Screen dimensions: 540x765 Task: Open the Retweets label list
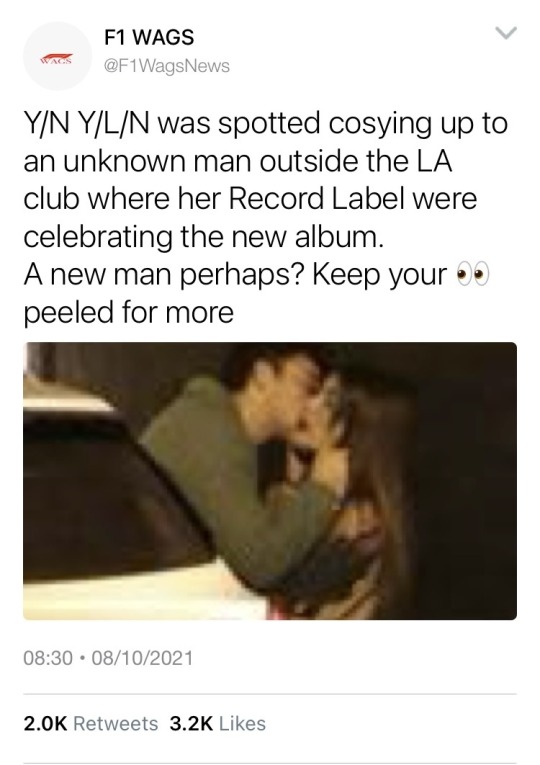116,724
